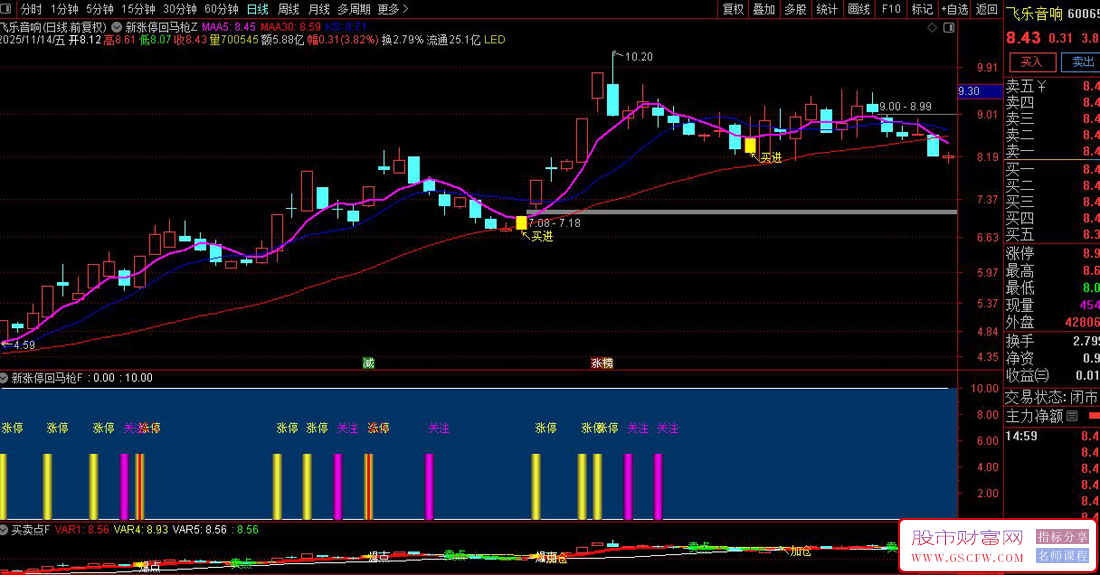Select the 日线 daily chart tab
Viewport: 1100px width, 575px height.
(x=257, y=9)
